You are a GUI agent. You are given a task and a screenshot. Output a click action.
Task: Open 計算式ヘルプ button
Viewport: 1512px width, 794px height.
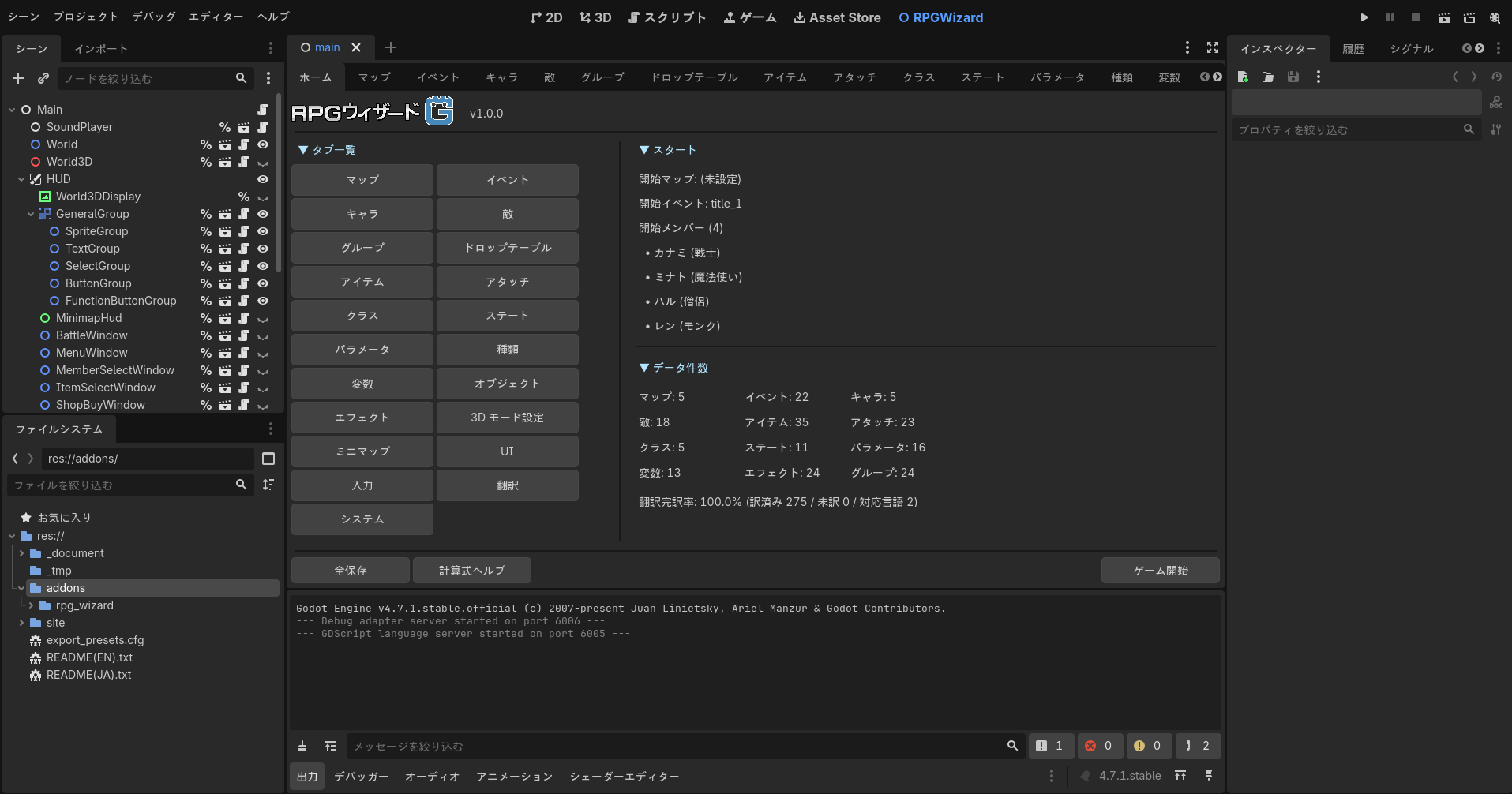pos(472,571)
